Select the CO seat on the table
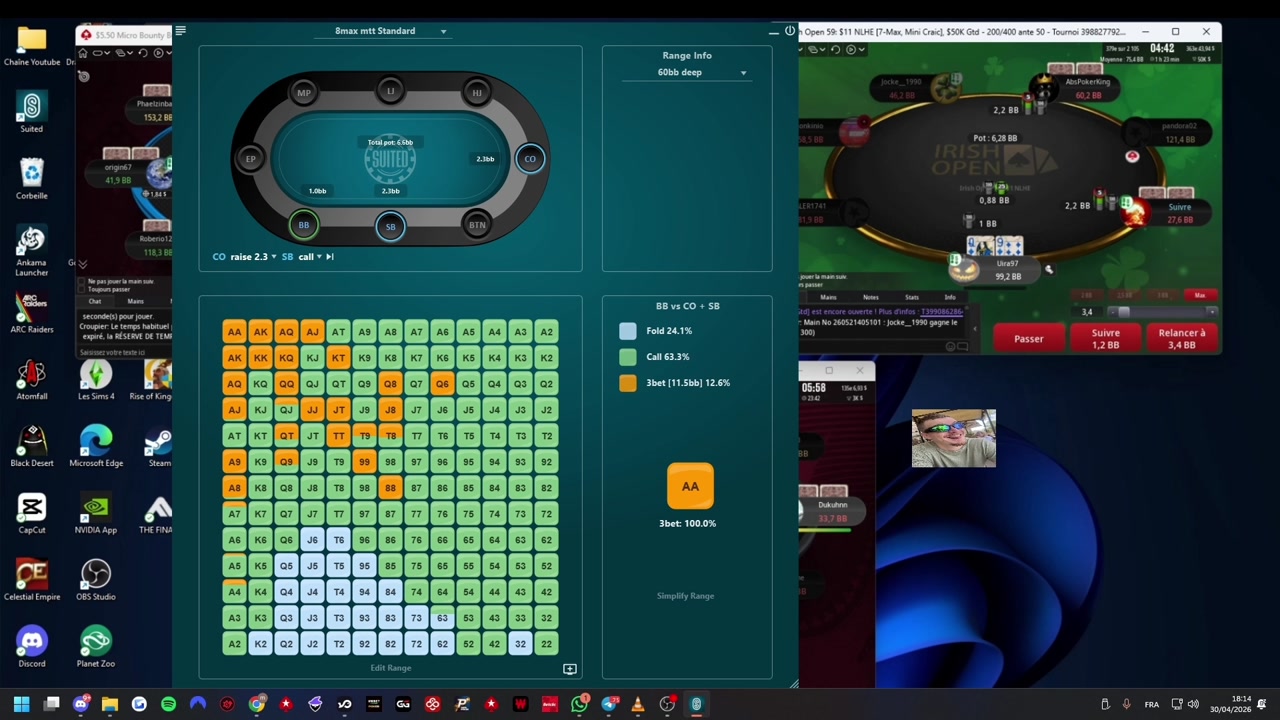The width and height of the screenshot is (1280, 720). pos(530,159)
